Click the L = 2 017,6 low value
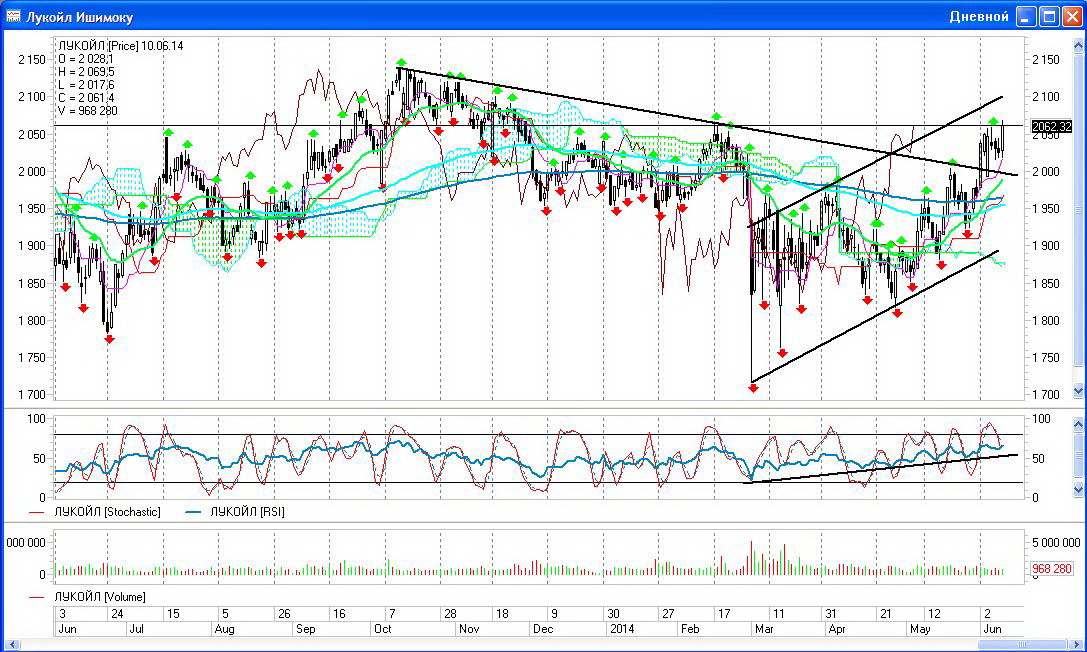The image size is (1087, 652). [x=87, y=85]
